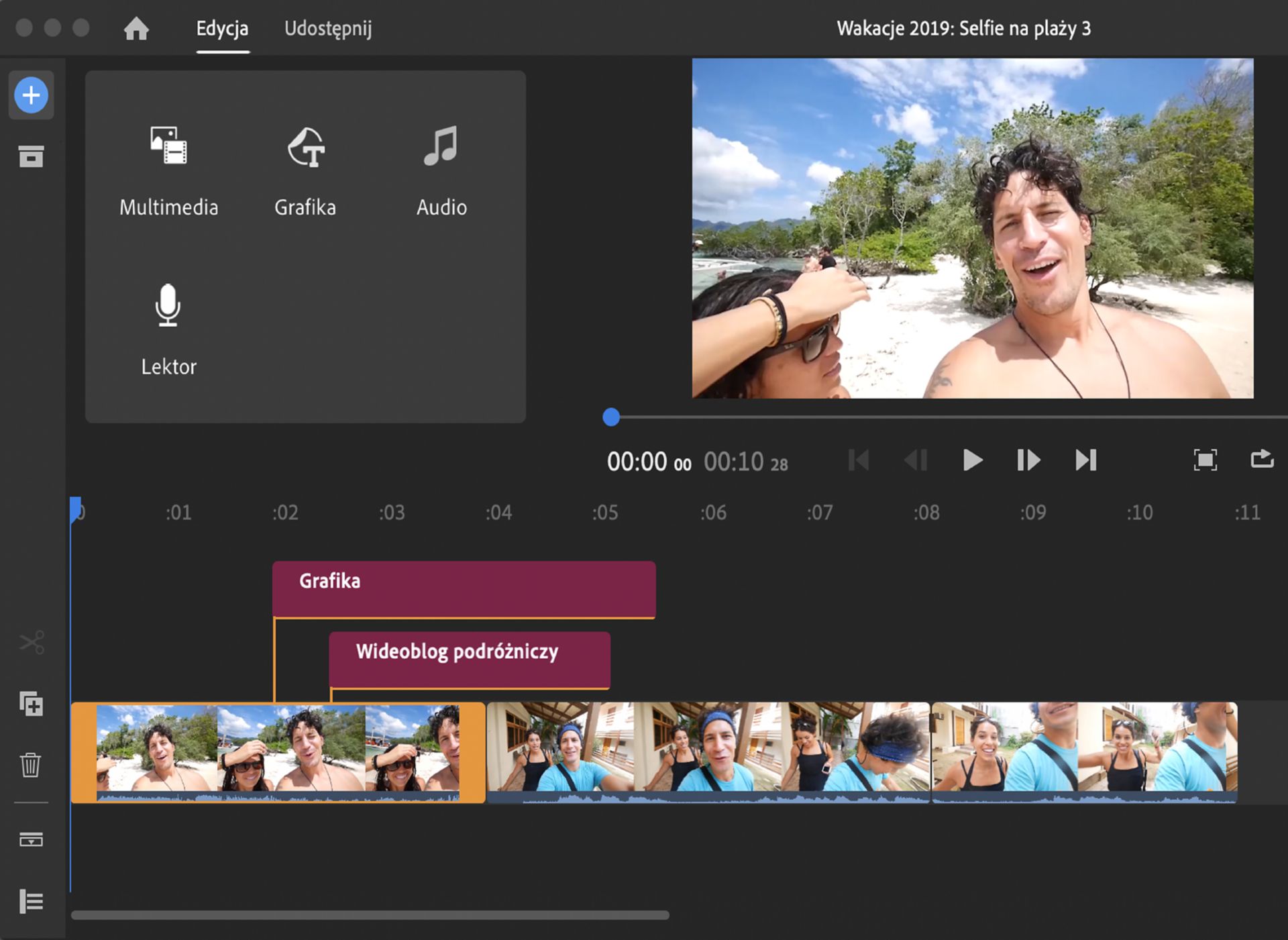The image size is (1288, 940).
Task: Start a Lektor voiceover recording
Action: point(168,327)
